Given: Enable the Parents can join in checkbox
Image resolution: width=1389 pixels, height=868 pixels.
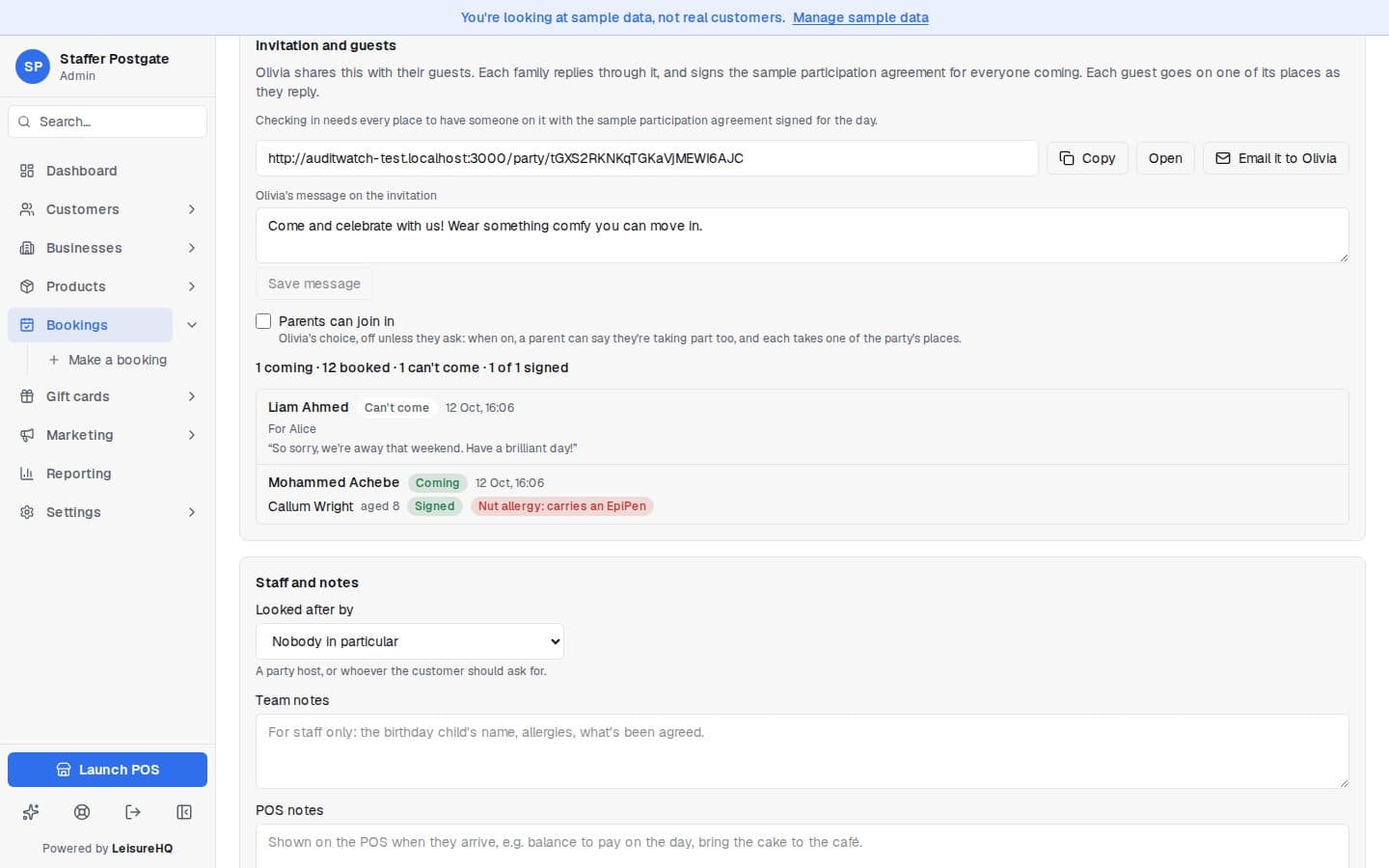Looking at the screenshot, I should point(263,321).
